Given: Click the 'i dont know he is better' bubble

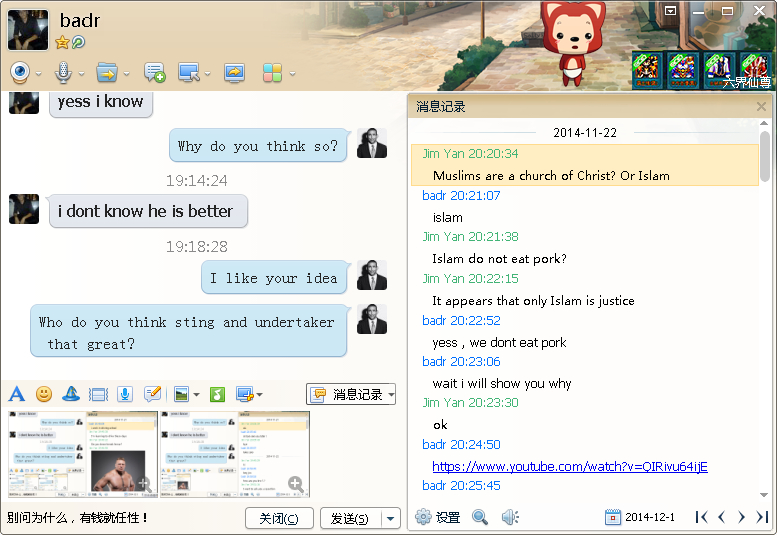Looking at the screenshot, I should pos(148,211).
